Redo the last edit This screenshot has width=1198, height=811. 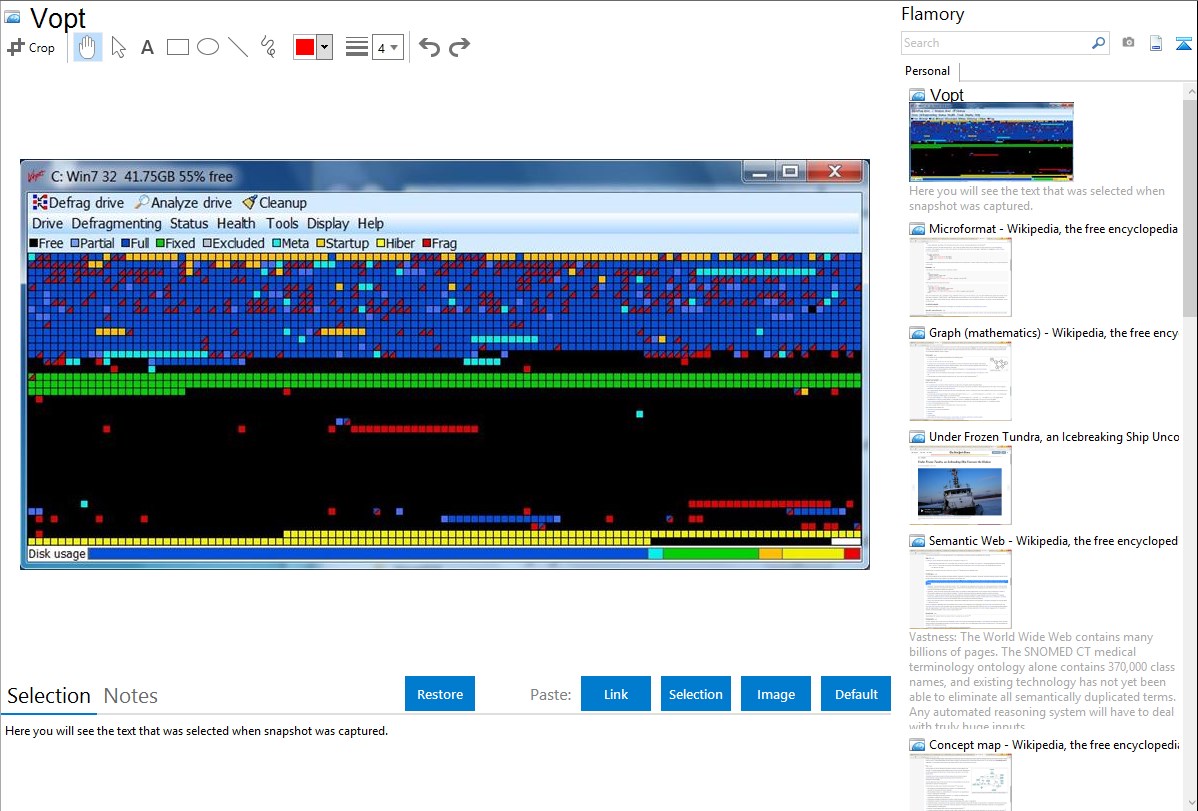[x=459, y=47]
